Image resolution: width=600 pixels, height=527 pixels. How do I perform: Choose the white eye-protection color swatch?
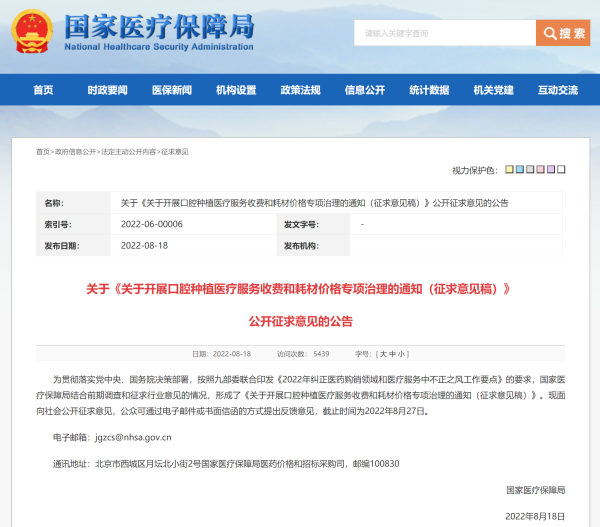tap(561, 170)
